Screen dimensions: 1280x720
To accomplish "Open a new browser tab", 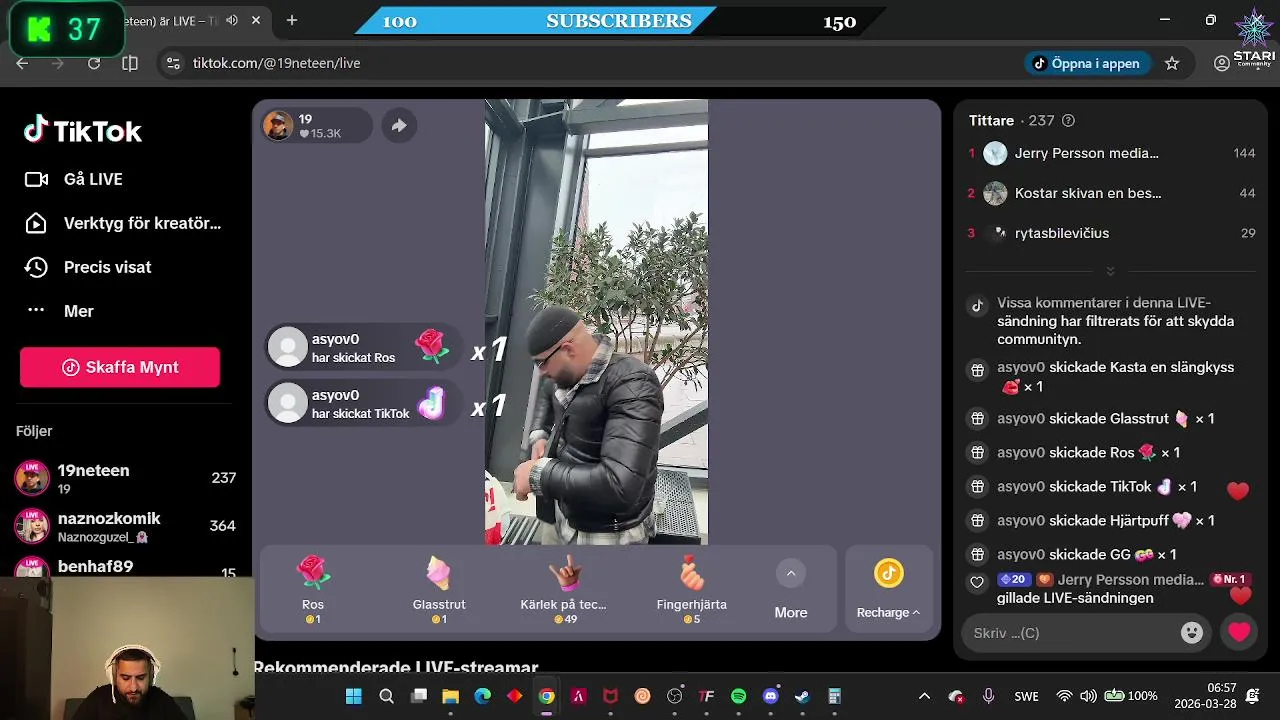I will click(x=292, y=20).
